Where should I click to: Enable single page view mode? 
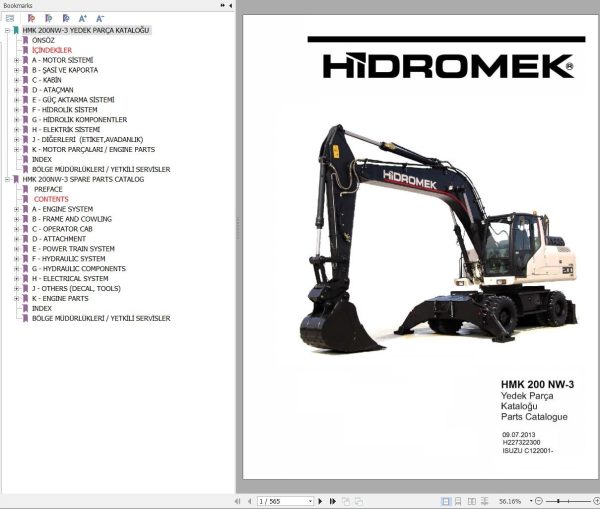click(x=445, y=501)
